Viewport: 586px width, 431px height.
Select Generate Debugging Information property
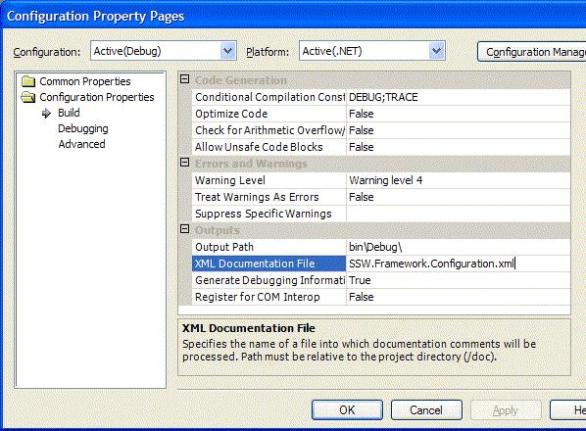(x=269, y=280)
